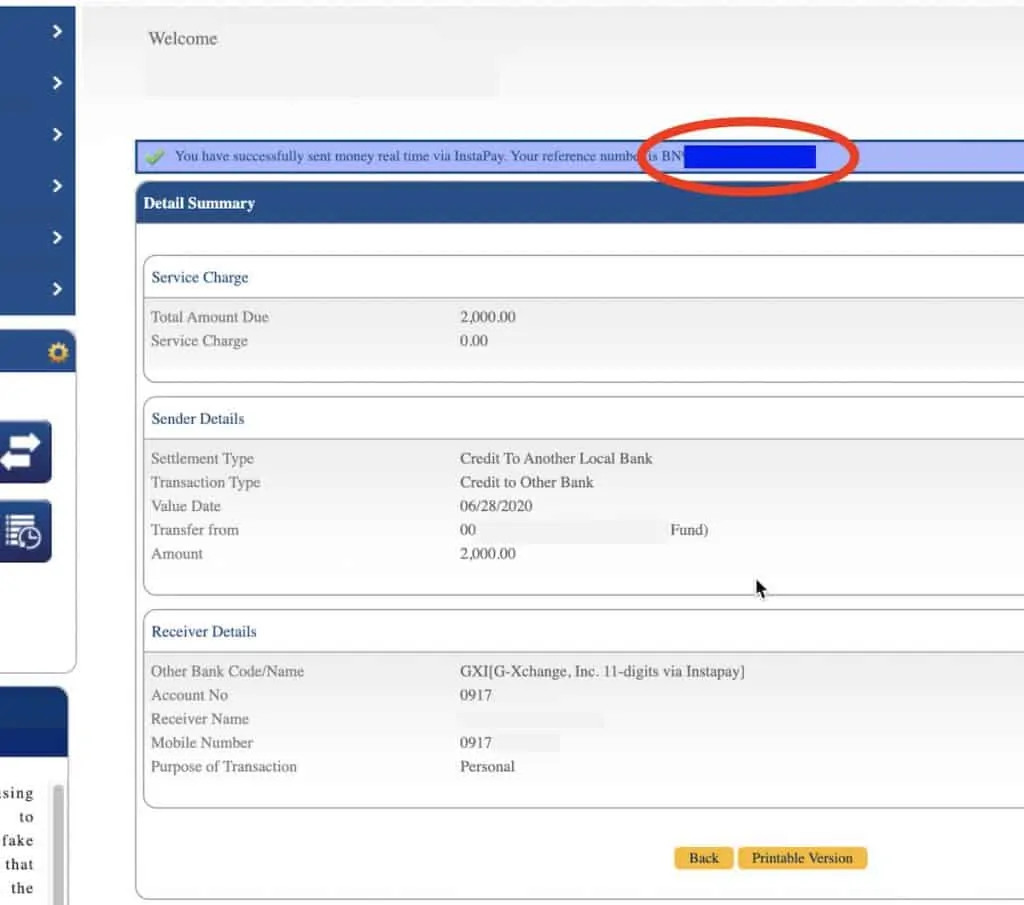Click the Value Date 06/28/2020 text
The width and height of the screenshot is (1024, 905).
(x=495, y=506)
